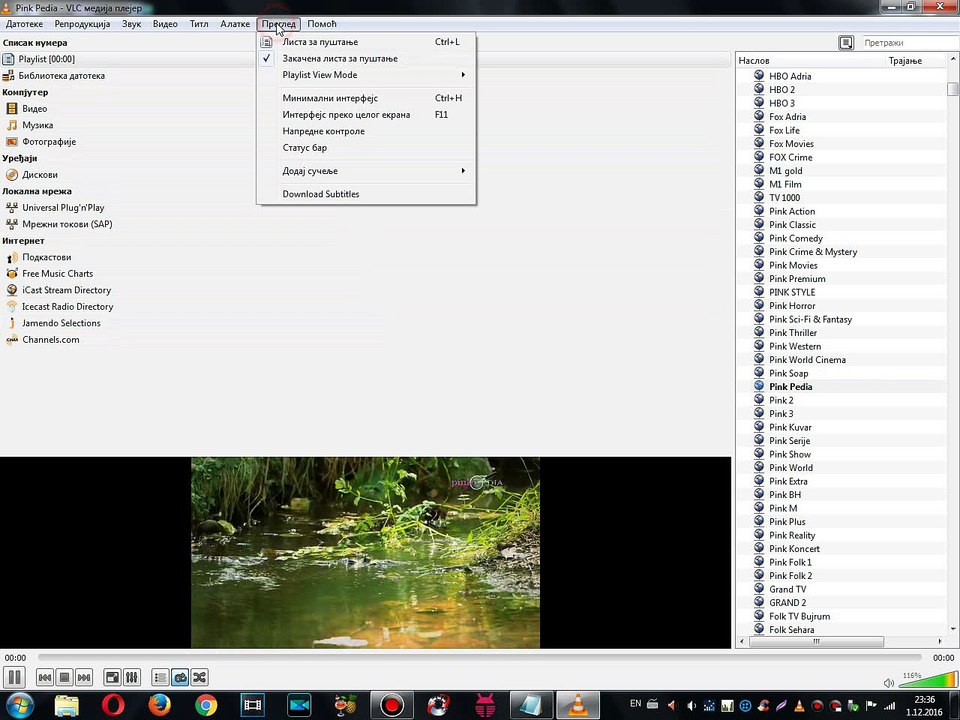This screenshot has height=720, width=960.
Task: Change playlist view icon beside search
Action: [846, 43]
